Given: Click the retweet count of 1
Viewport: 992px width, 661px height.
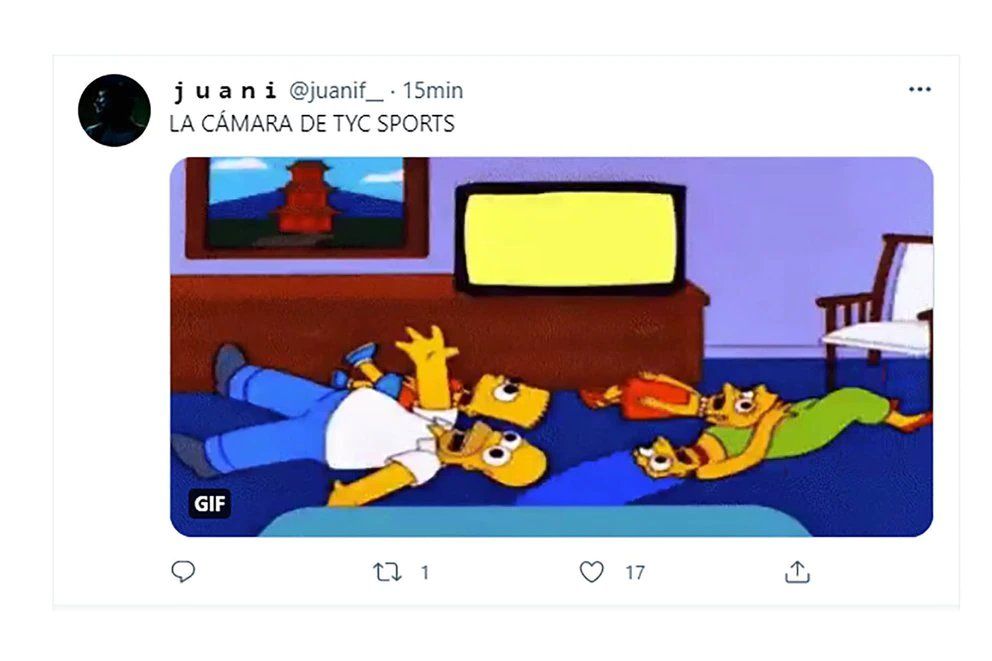Looking at the screenshot, I should point(425,572).
